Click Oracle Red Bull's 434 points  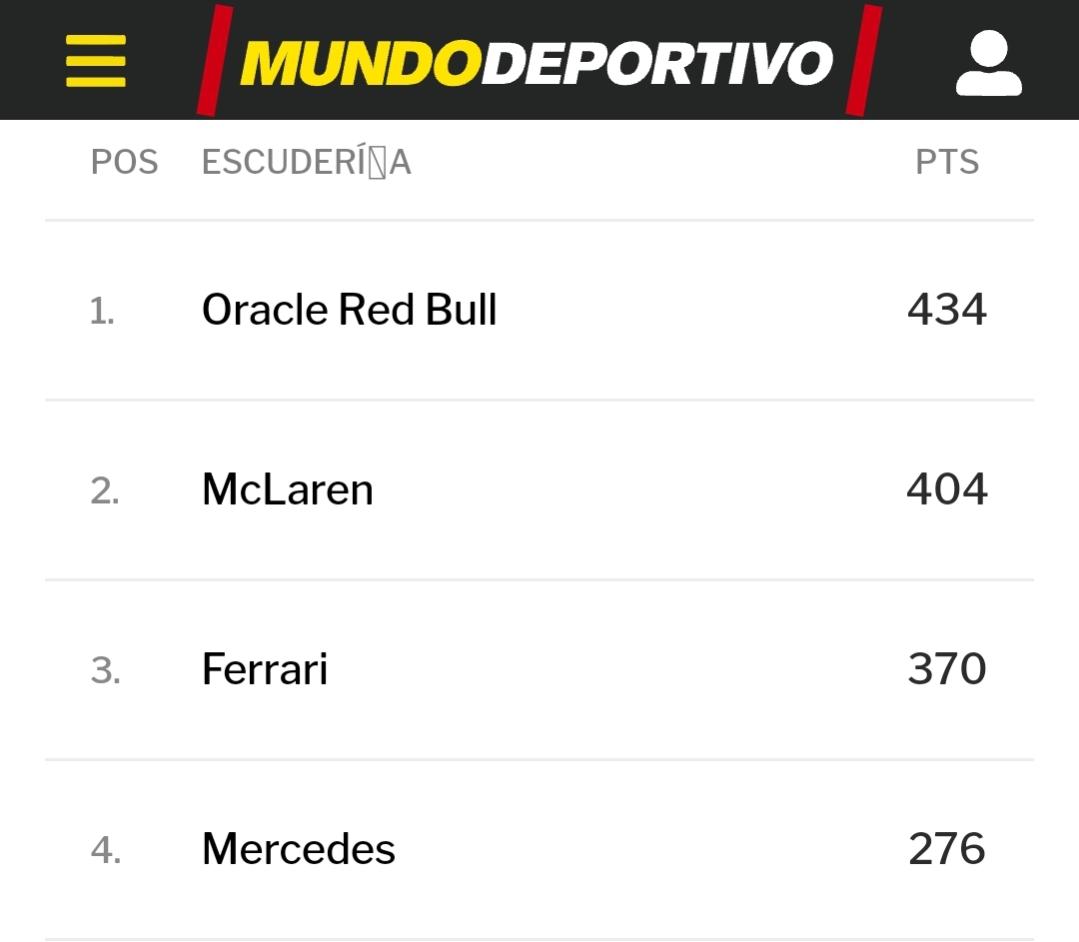pos(946,310)
